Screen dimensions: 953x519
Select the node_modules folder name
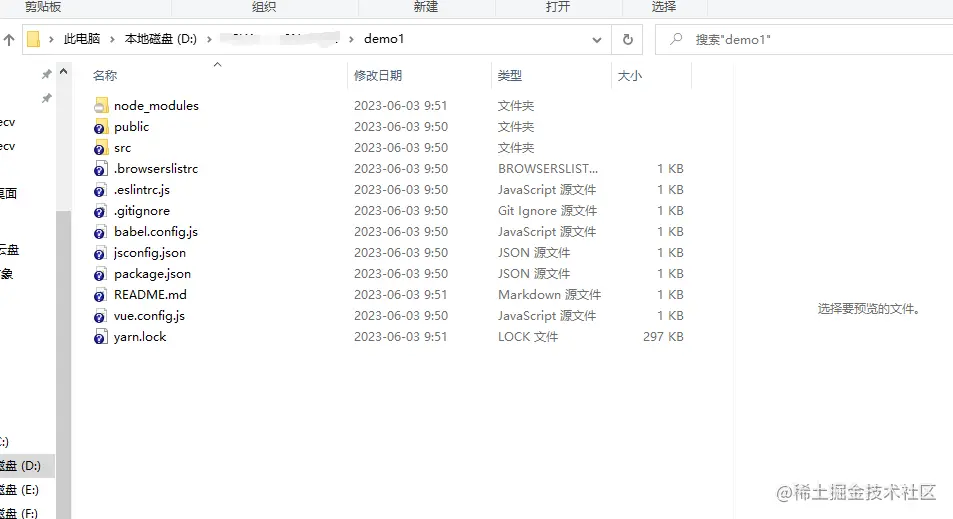click(x=156, y=106)
